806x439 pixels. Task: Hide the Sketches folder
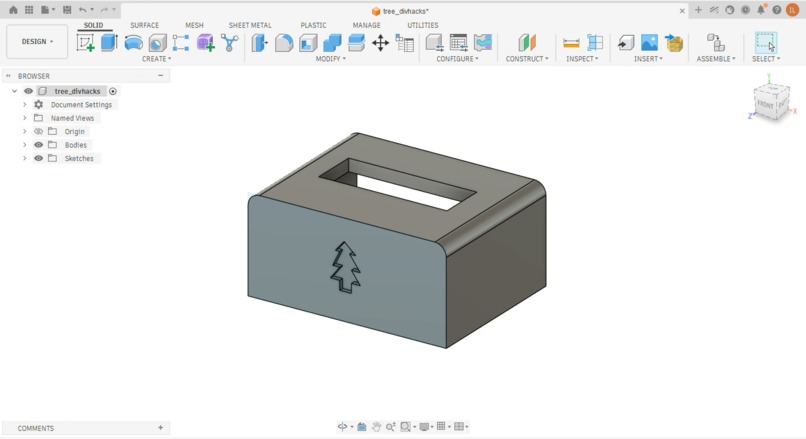39,158
